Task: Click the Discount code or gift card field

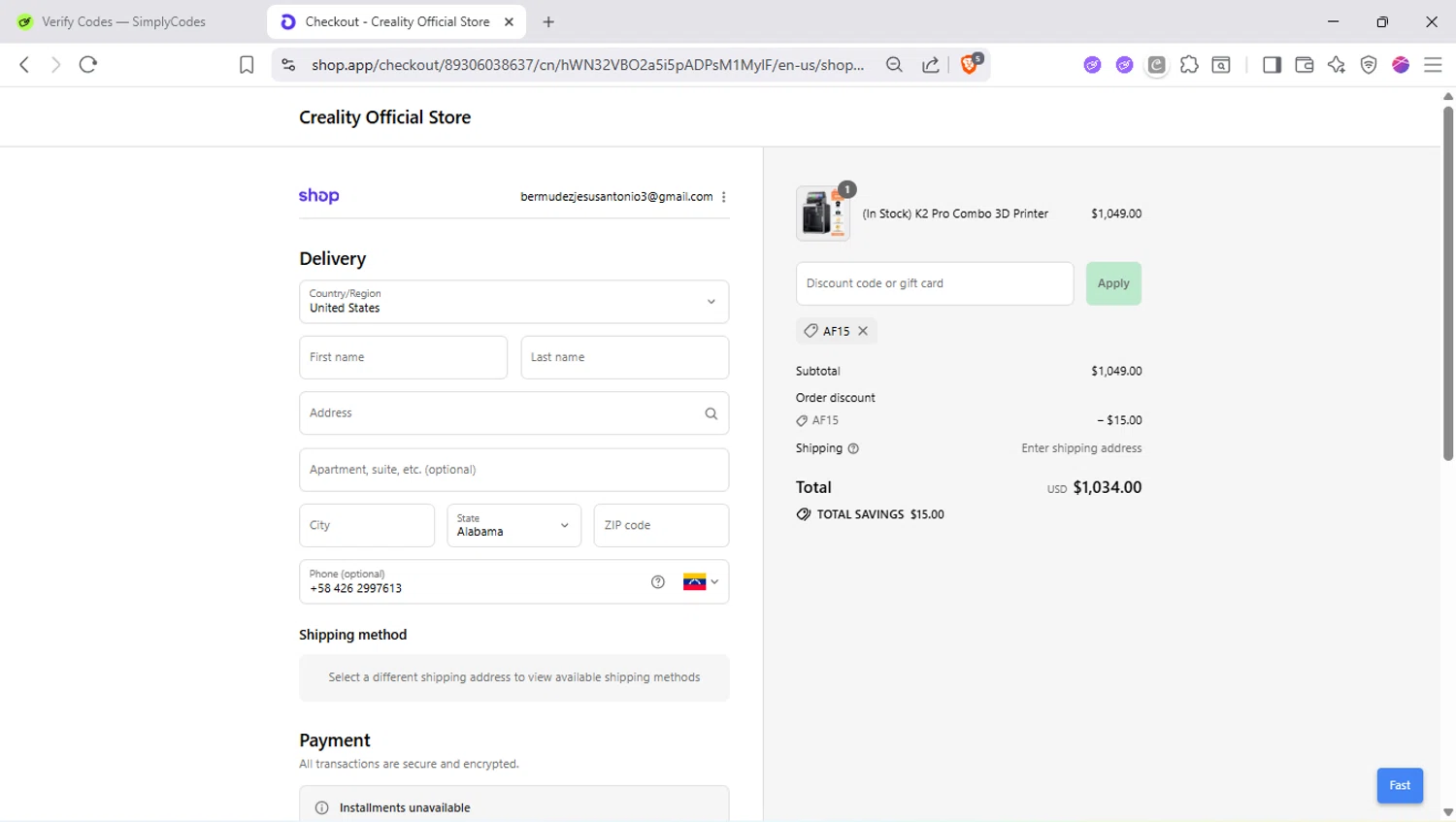Action: click(x=934, y=283)
